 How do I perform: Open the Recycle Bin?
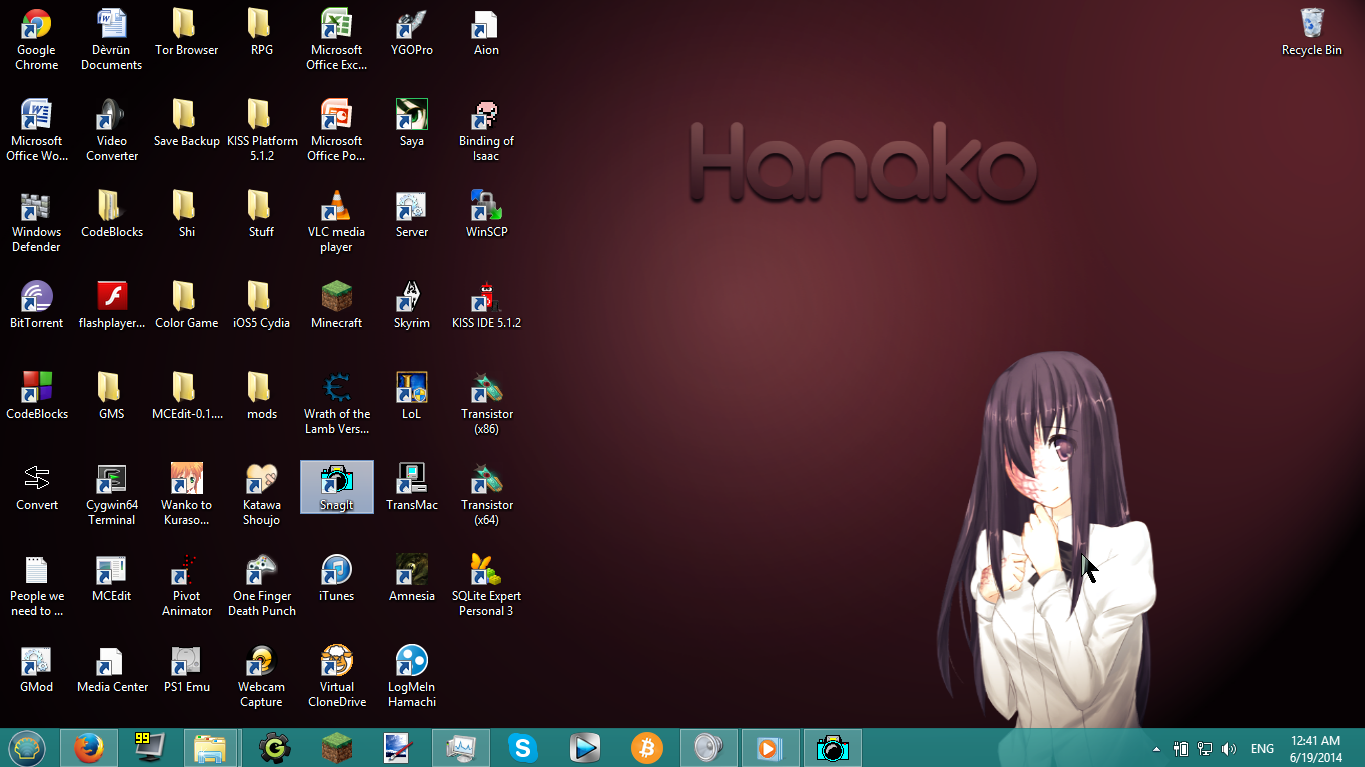(x=1312, y=33)
